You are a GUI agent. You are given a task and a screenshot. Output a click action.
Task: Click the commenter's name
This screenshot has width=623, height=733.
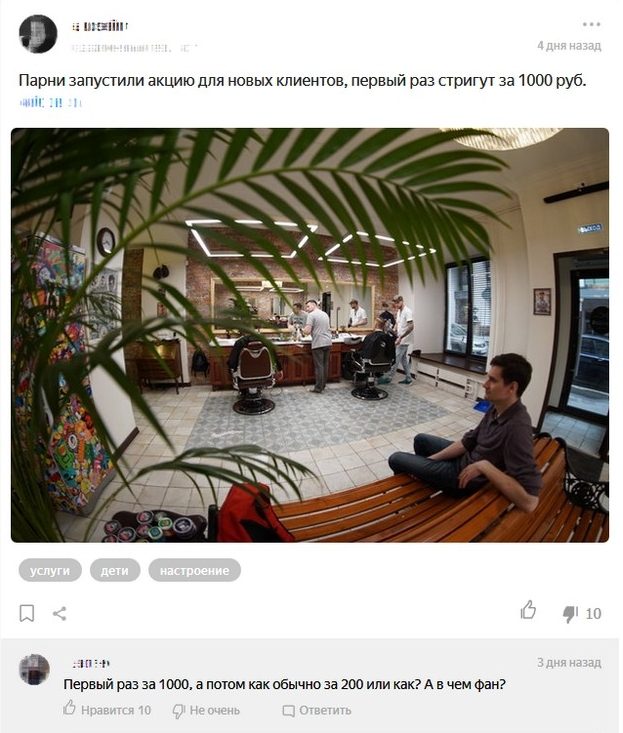point(91,663)
